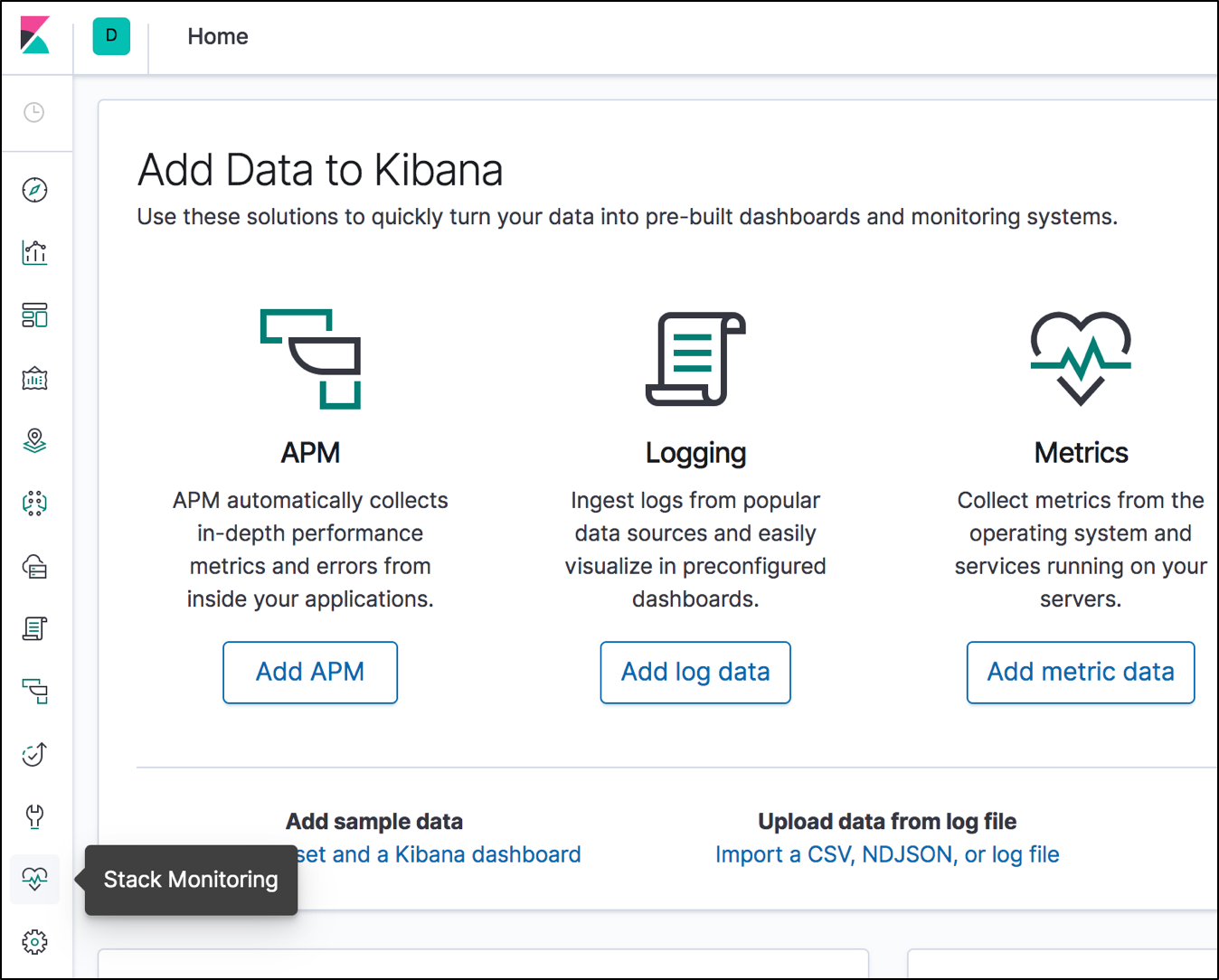The image size is (1219, 980).
Task: Open Dev Tools with the wrench icon
Action: [x=33, y=816]
